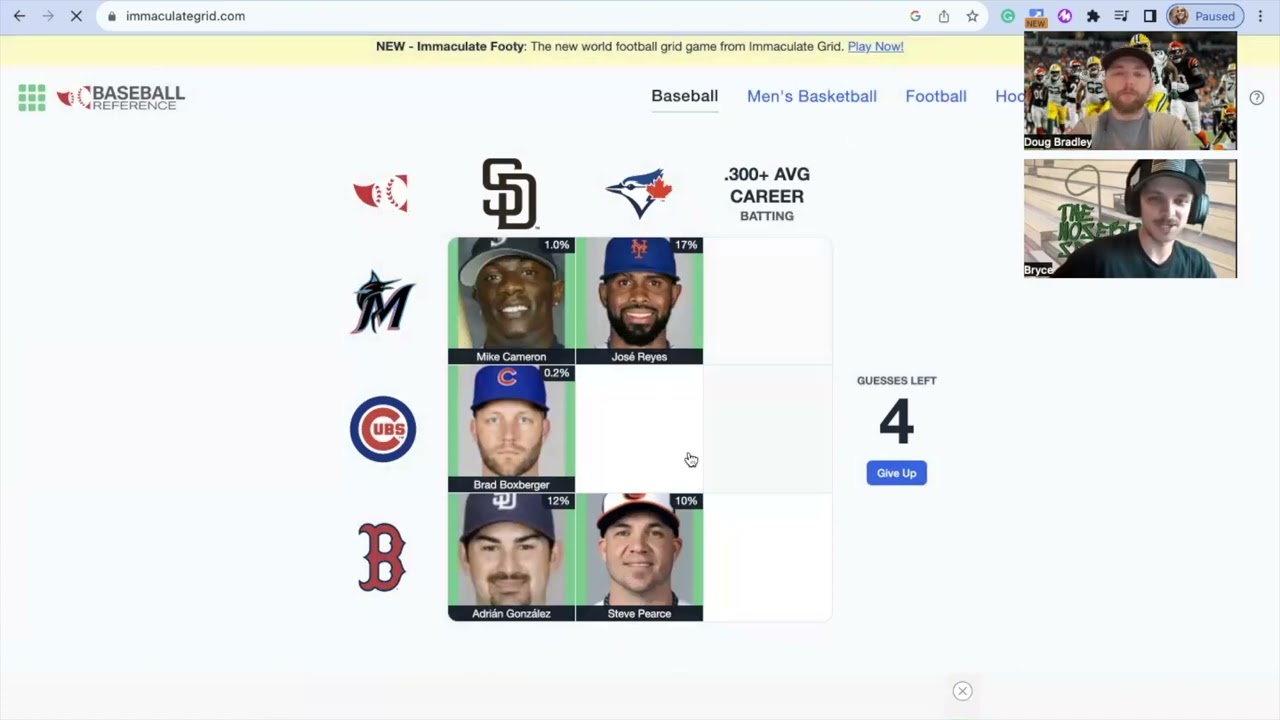Image resolution: width=1280 pixels, height=720 pixels.
Task: Open the Extensions puzzle piece menu
Action: point(1093,16)
